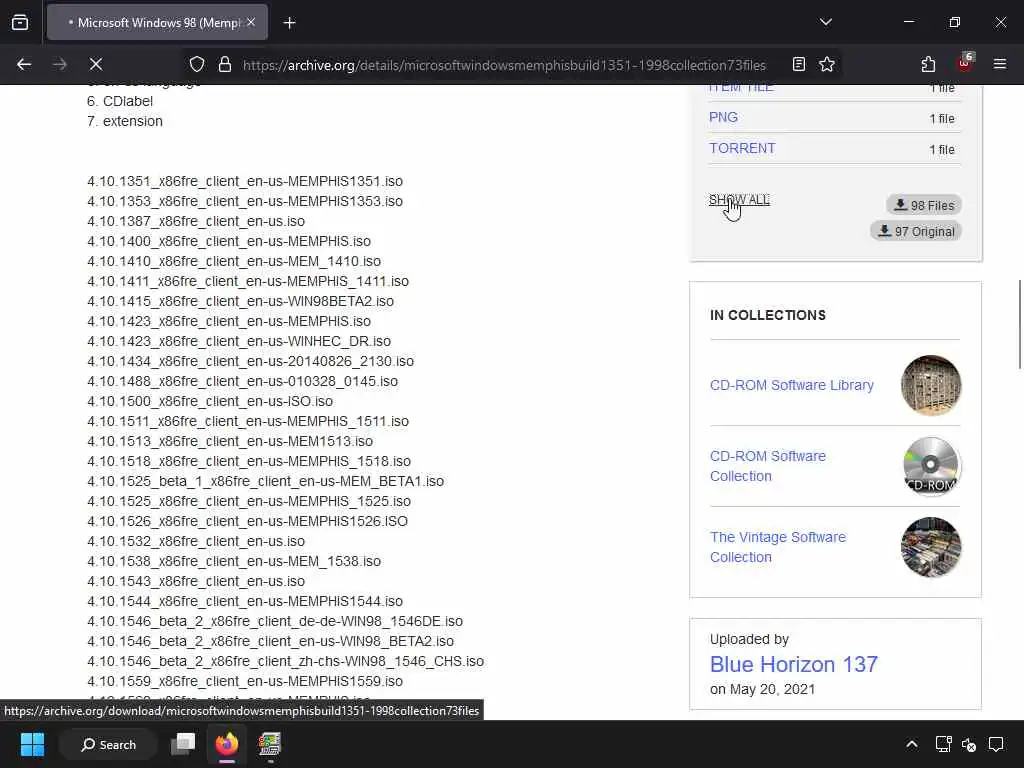Click the CD-ROM disc thumbnail

(931, 466)
